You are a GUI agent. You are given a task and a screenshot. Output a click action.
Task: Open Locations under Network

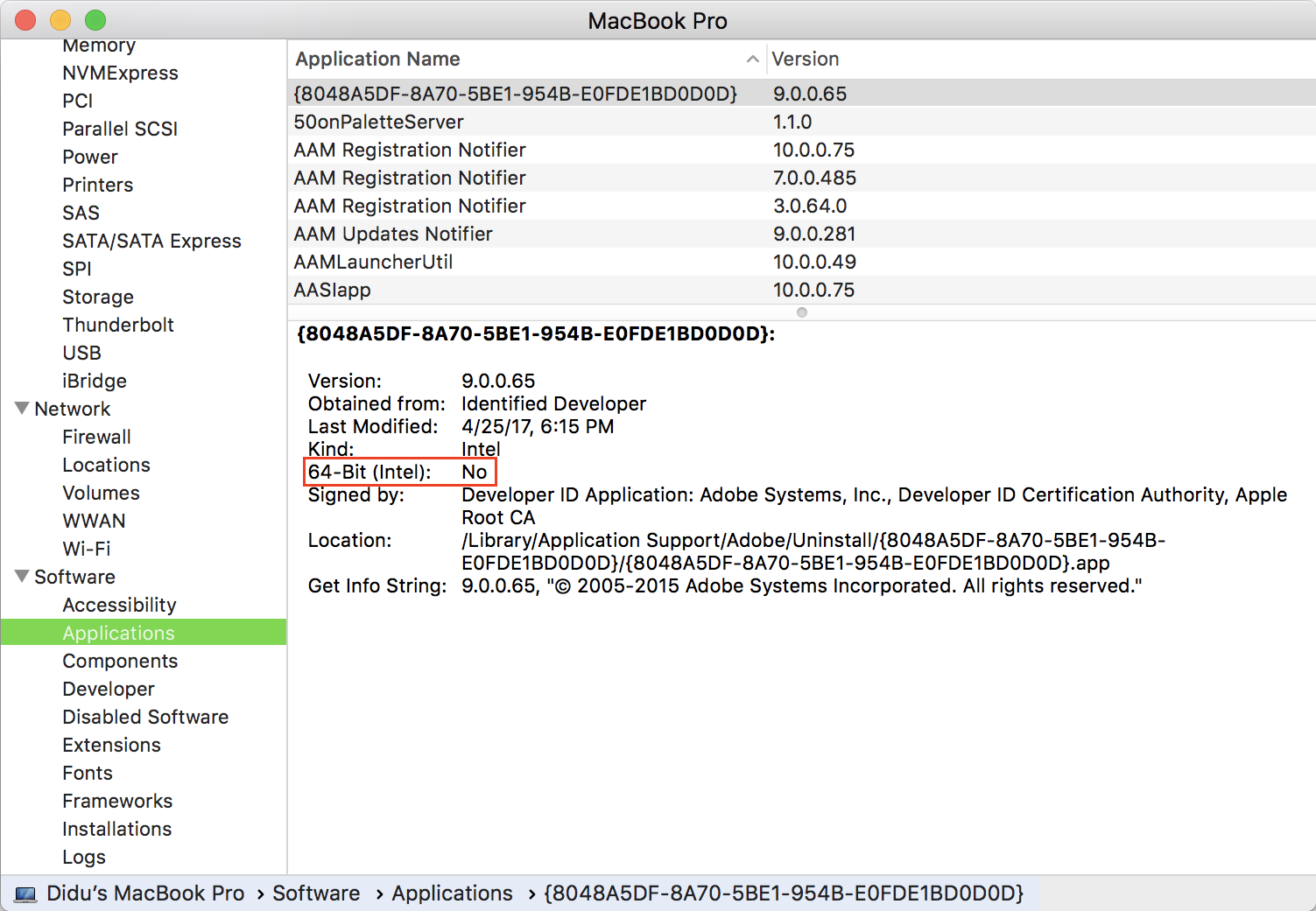point(106,465)
